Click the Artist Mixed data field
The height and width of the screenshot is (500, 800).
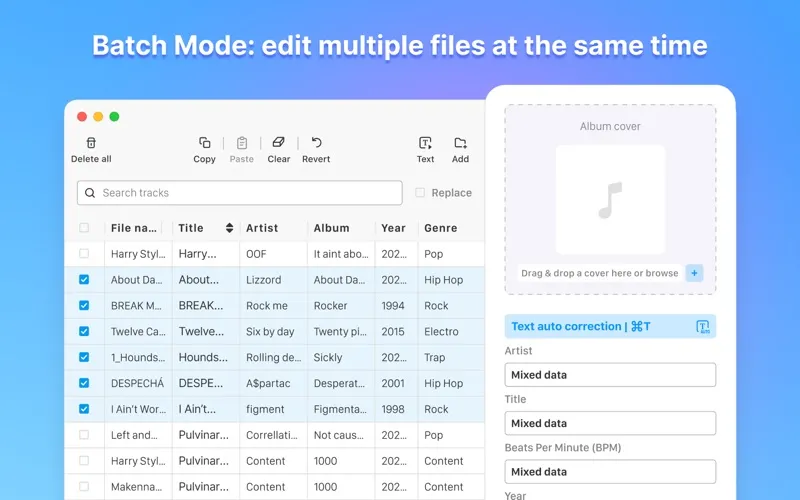pyautogui.click(x=610, y=375)
